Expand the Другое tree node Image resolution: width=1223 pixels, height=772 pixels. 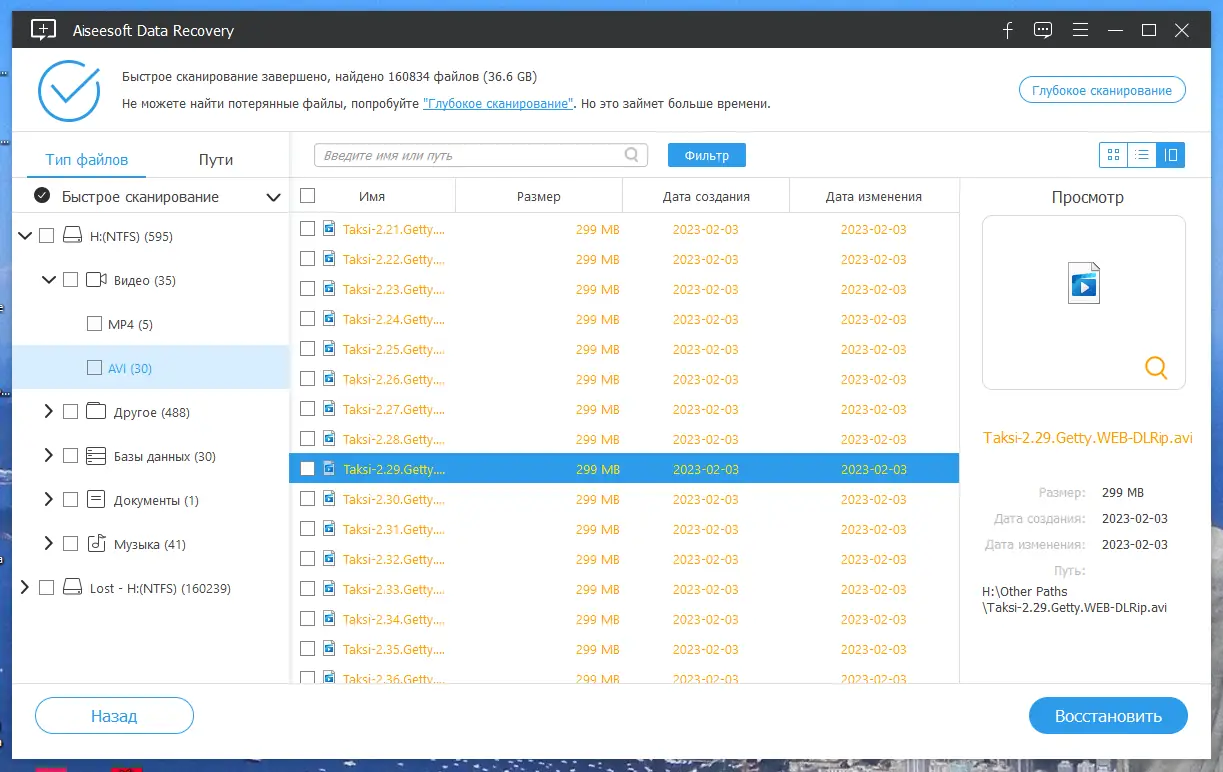pos(48,412)
